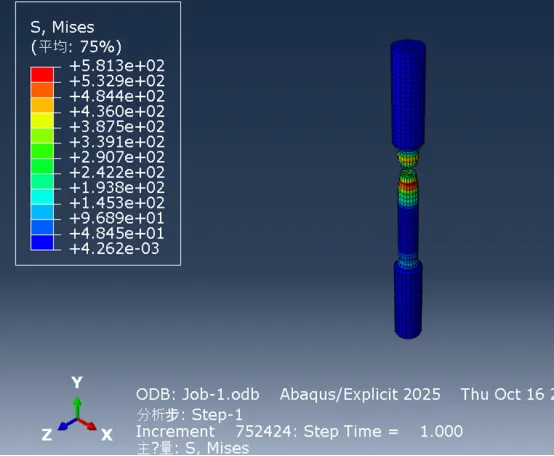The image size is (554, 456).
Task: Click the Abaqus/Explicit 2025 label
Action: click(x=360, y=395)
